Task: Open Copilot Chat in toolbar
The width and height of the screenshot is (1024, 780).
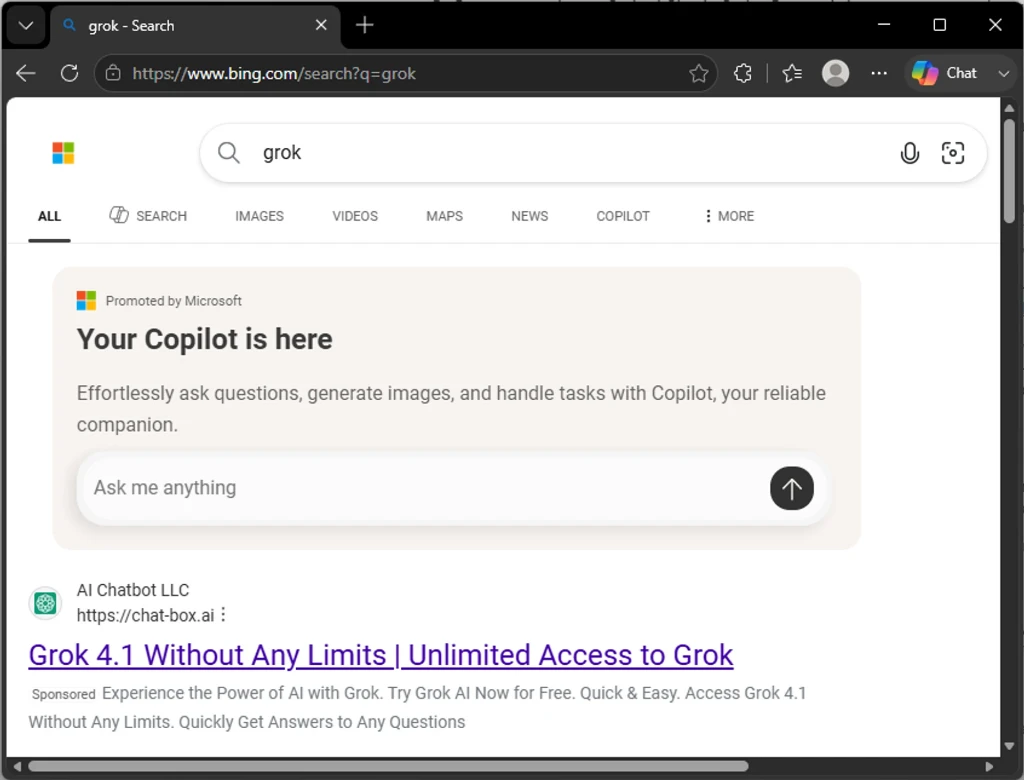Action: pos(945,73)
